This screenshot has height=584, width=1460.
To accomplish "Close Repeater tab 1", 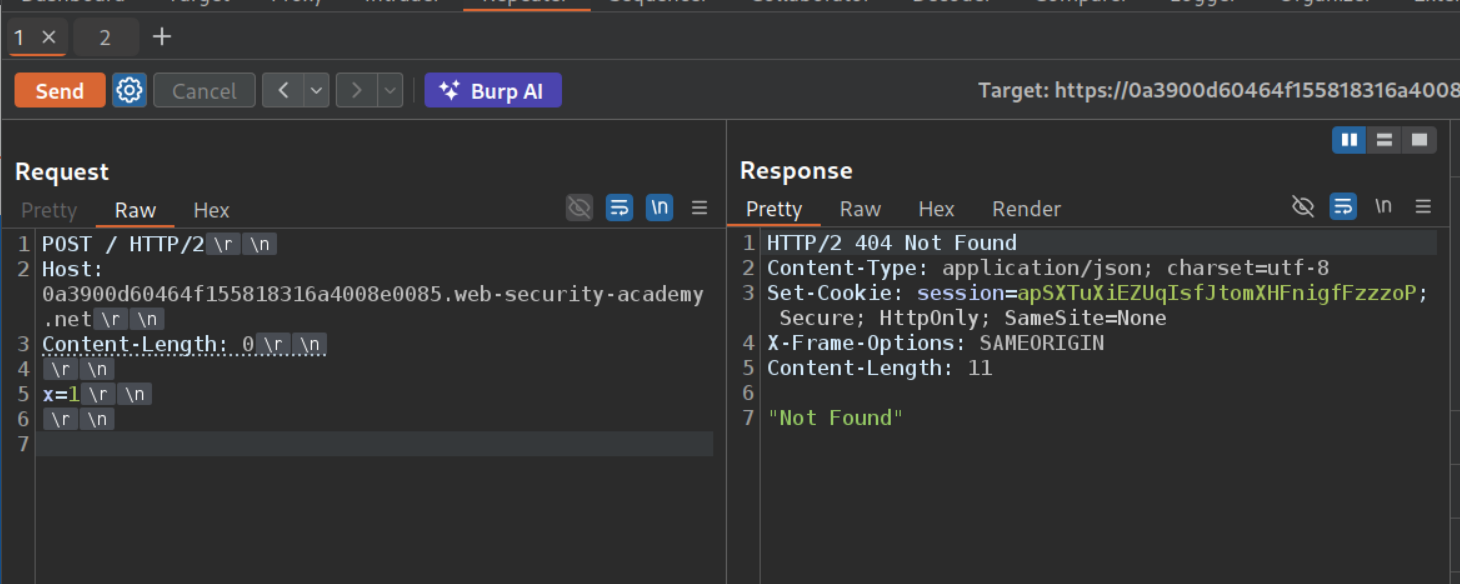I will point(49,38).
